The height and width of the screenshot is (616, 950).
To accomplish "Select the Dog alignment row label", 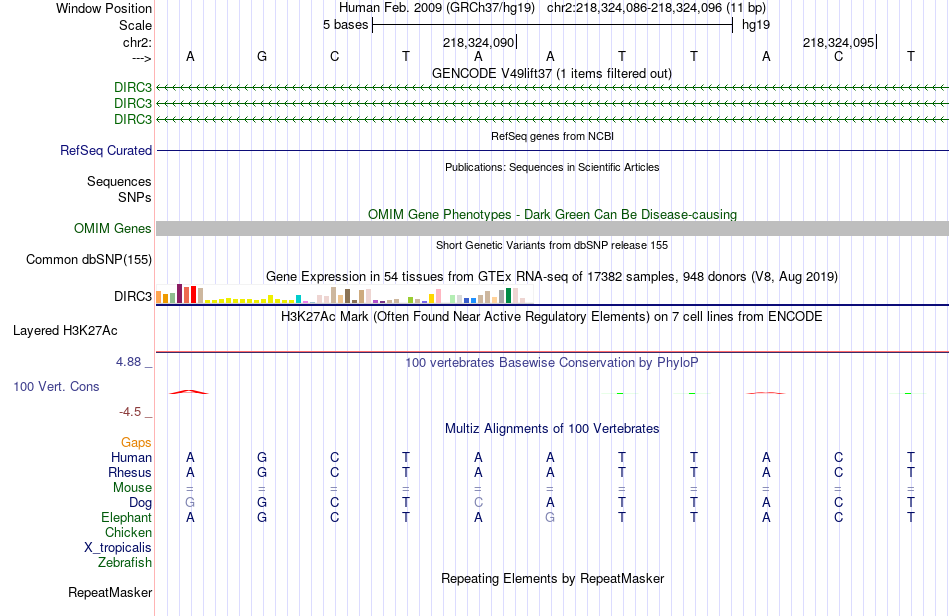I will 140,503.
